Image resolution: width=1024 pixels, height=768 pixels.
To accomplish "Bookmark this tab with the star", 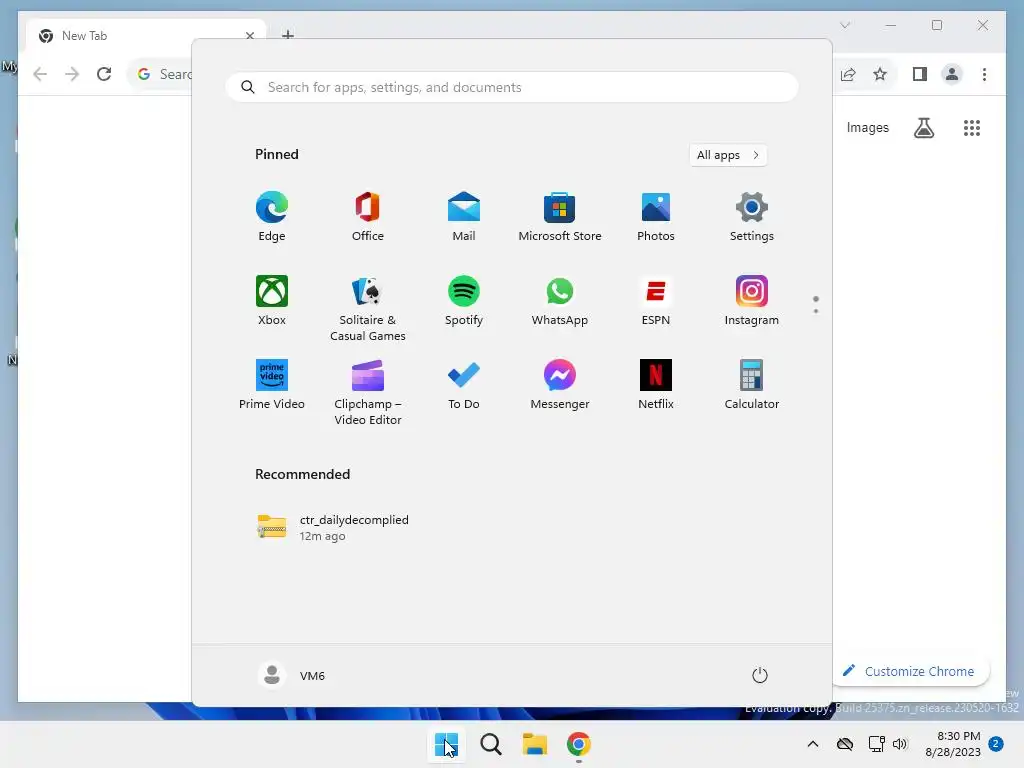I will click(880, 74).
